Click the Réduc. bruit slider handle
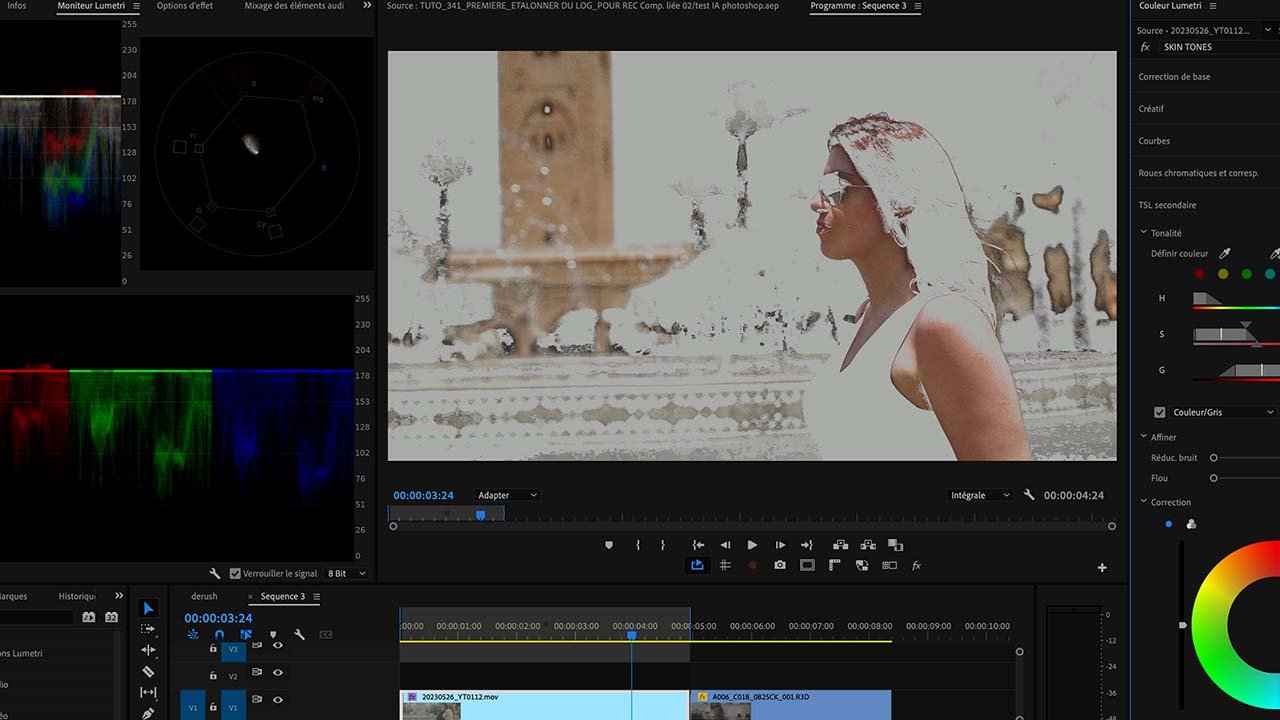 pos(1214,458)
